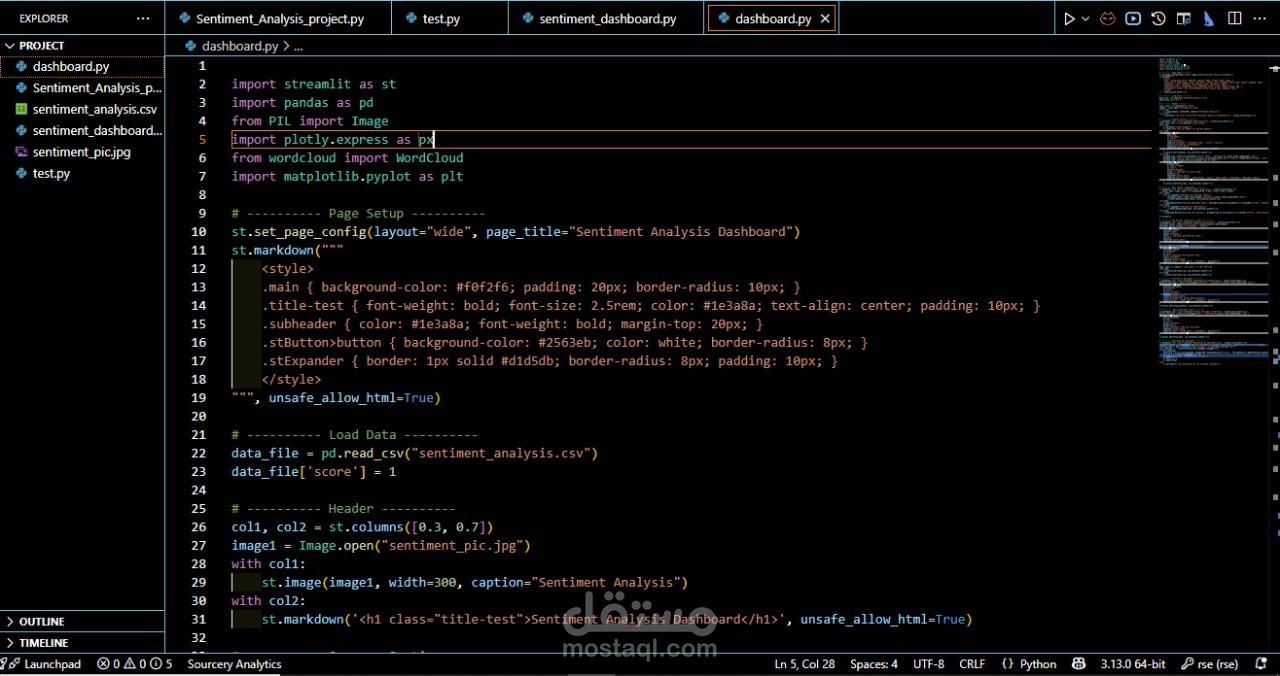This screenshot has width=1280, height=676.
Task: Open sentiment_pic.jpg from the file tree
Action: pyautogui.click(x=81, y=152)
